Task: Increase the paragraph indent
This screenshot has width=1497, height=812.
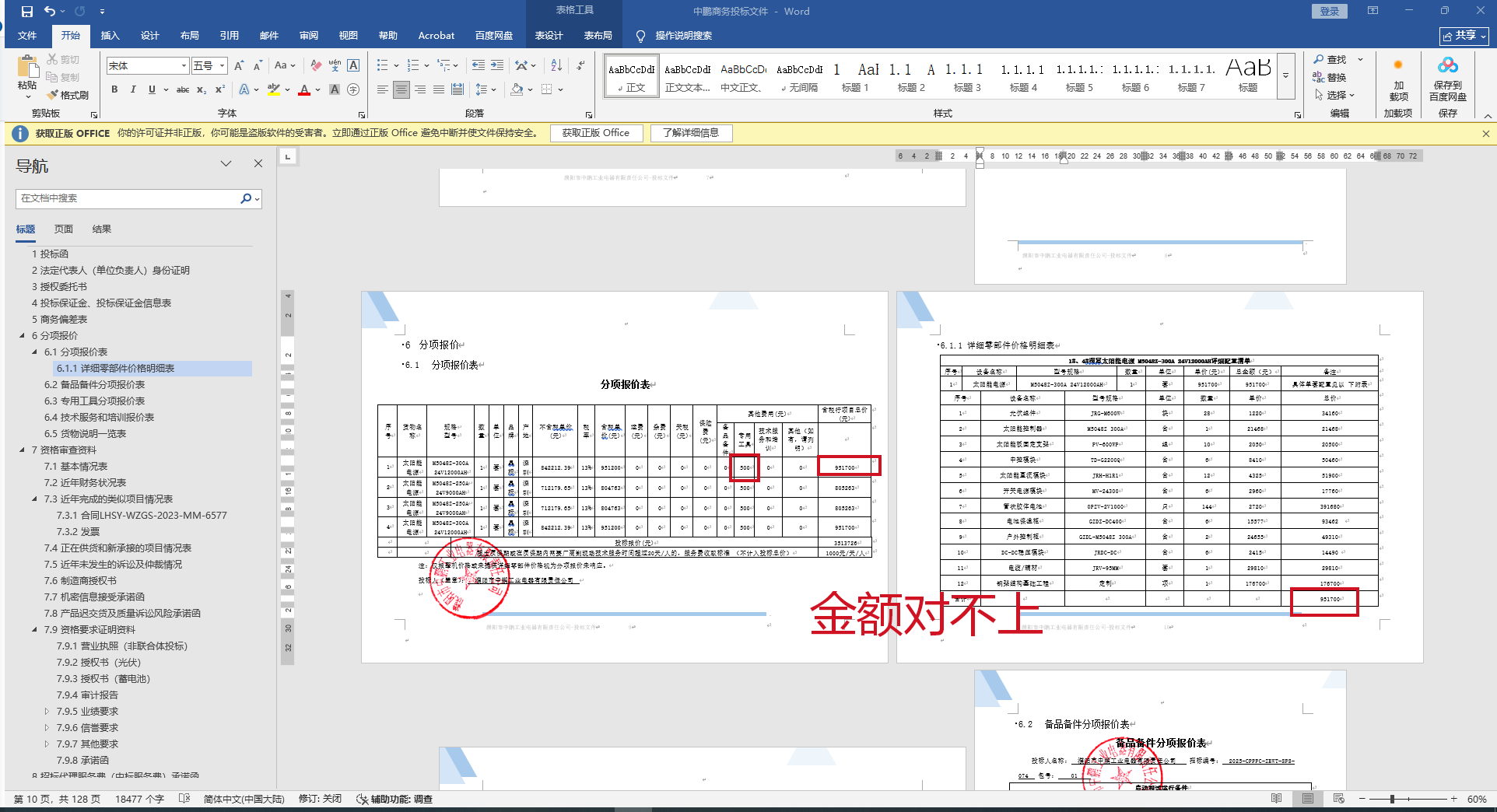Action: pos(497,66)
